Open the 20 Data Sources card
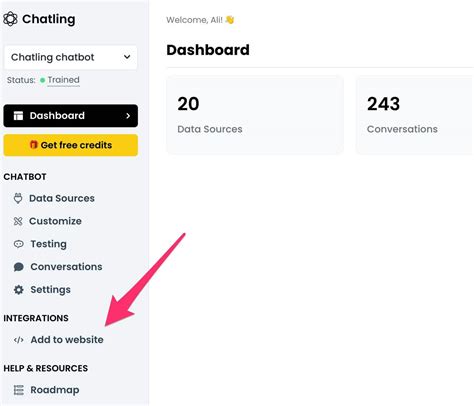The width and height of the screenshot is (474, 406). click(x=255, y=115)
